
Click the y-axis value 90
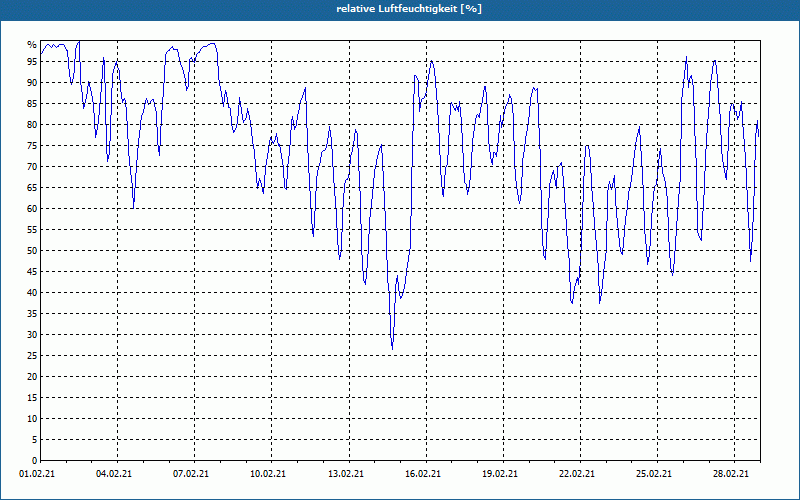point(32,83)
